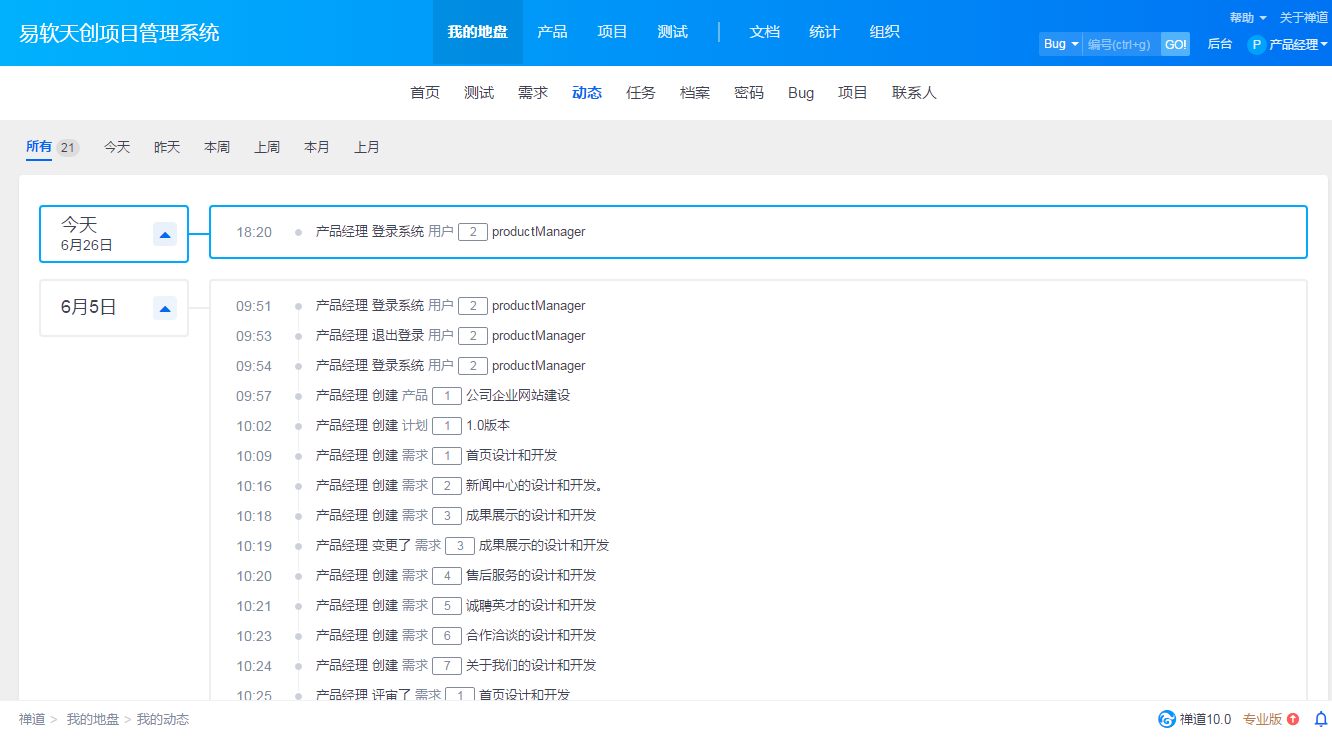Open the 项目 sub-navigation tab
This screenshot has width=1332, height=737.
853,93
